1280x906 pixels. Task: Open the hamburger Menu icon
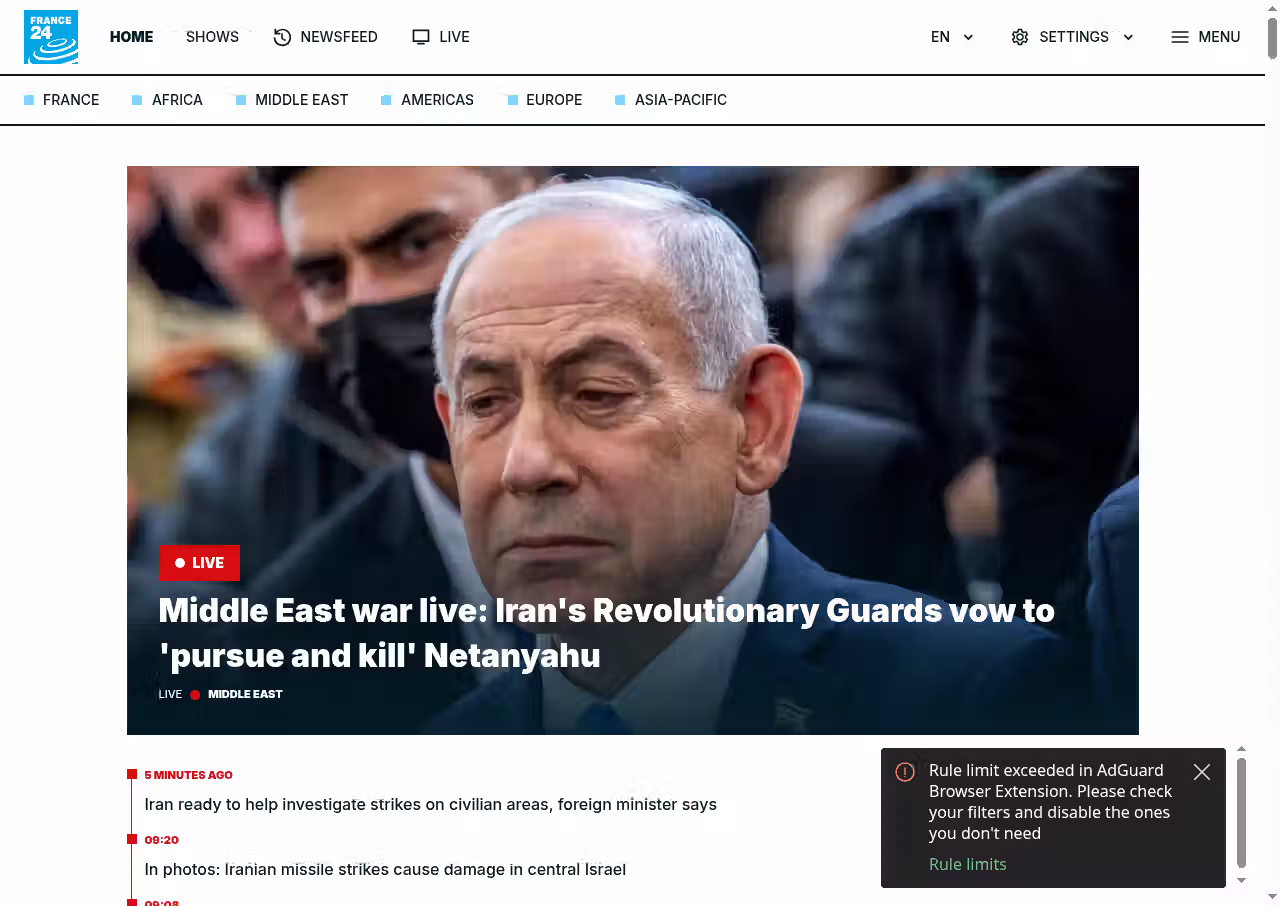click(x=1180, y=37)
